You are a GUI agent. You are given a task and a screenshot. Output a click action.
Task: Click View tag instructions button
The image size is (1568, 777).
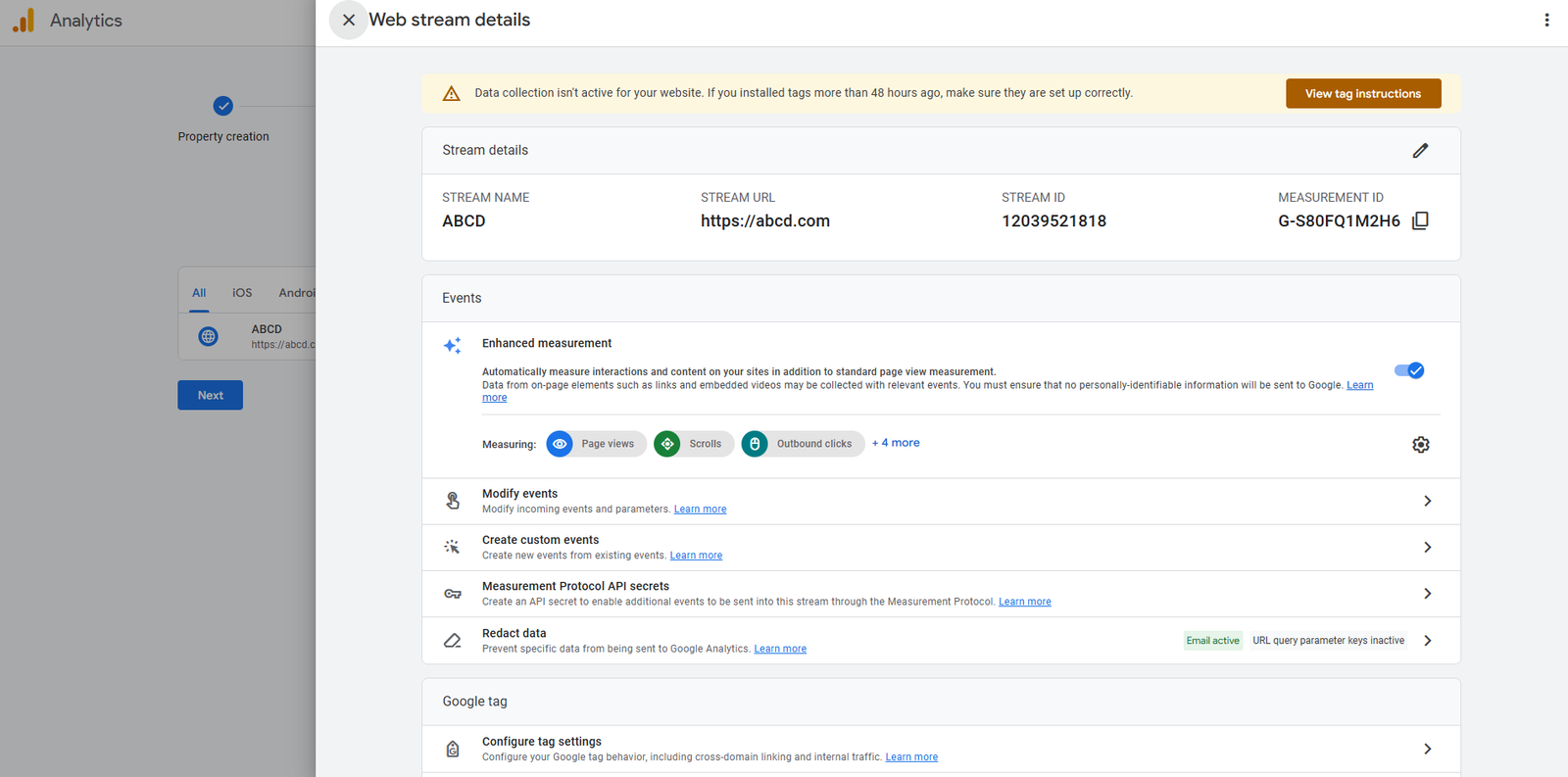[1363, 93]
